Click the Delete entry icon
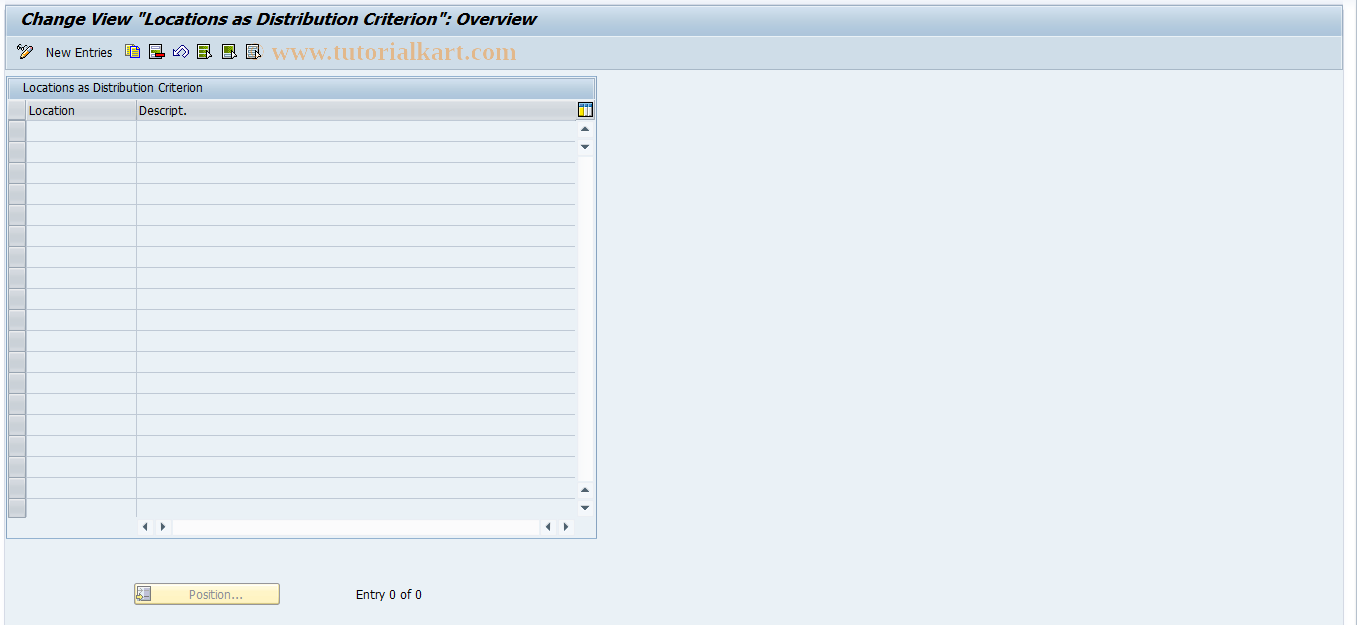The width and height of the screenshot is (1357, 625). [157, 52]
